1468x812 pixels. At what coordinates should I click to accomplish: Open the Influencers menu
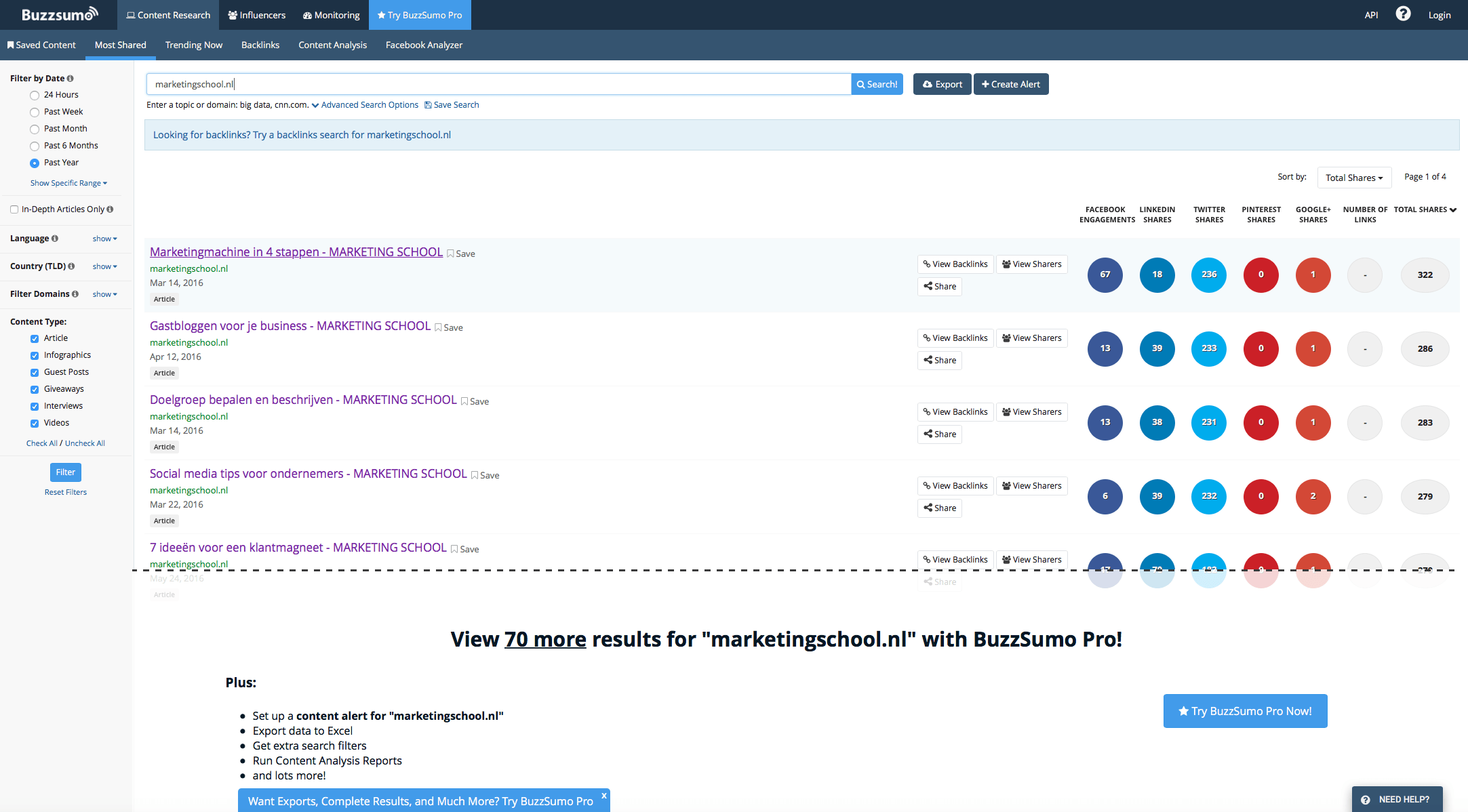(257, 15)
